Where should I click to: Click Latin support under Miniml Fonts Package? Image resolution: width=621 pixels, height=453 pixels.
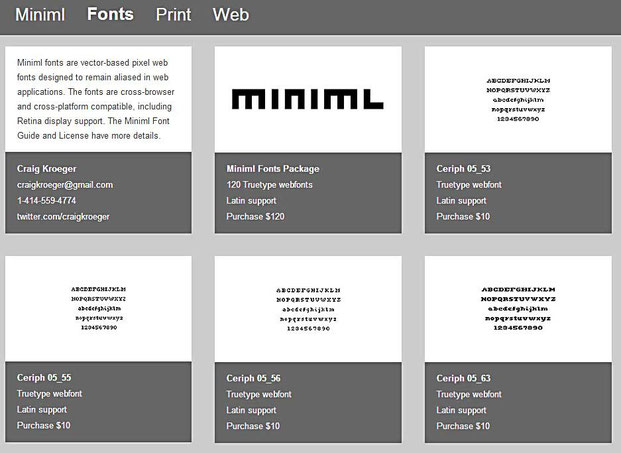tap(251, 201)
